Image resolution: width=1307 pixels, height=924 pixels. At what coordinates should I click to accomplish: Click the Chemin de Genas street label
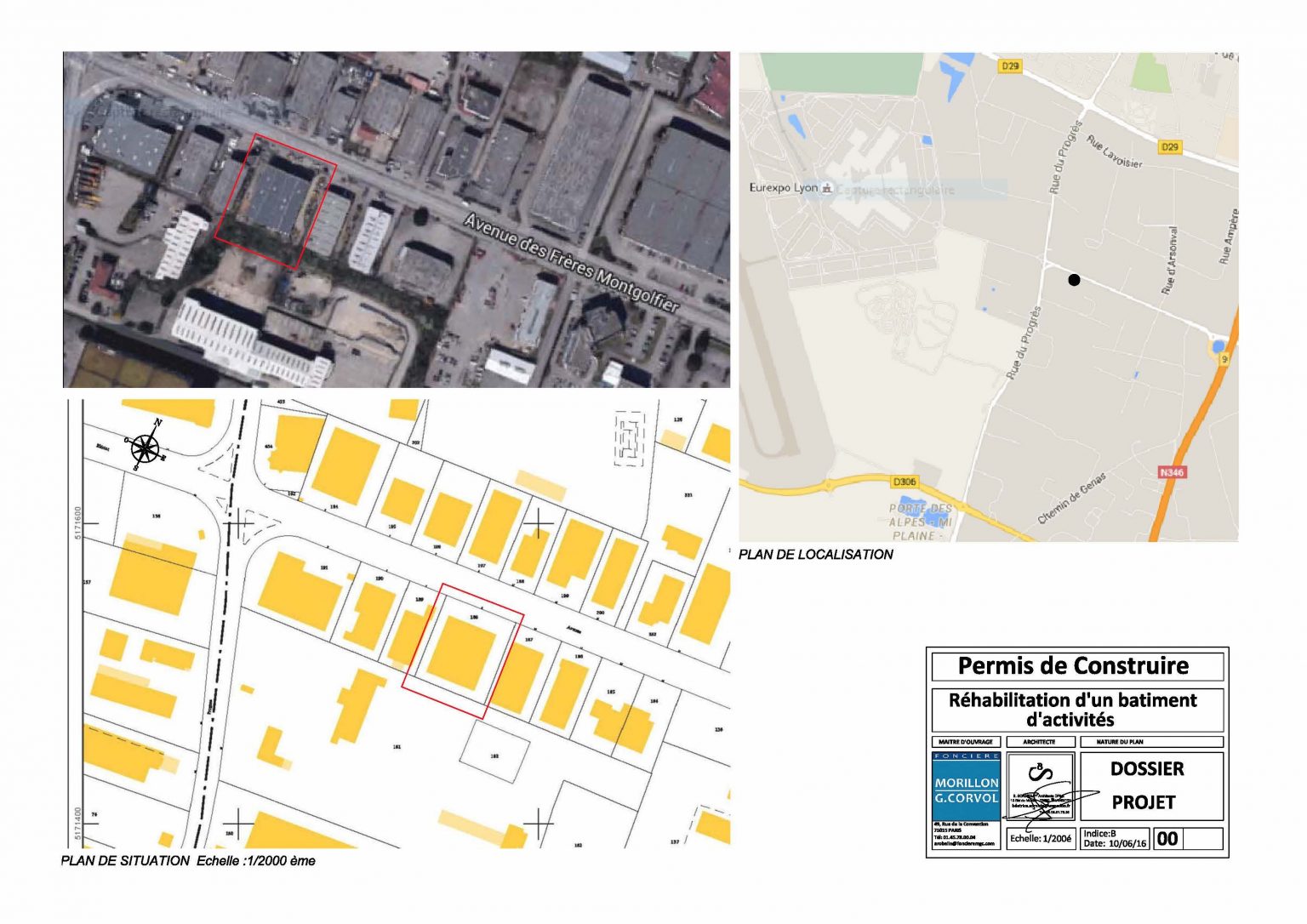tap(1071, 499)
